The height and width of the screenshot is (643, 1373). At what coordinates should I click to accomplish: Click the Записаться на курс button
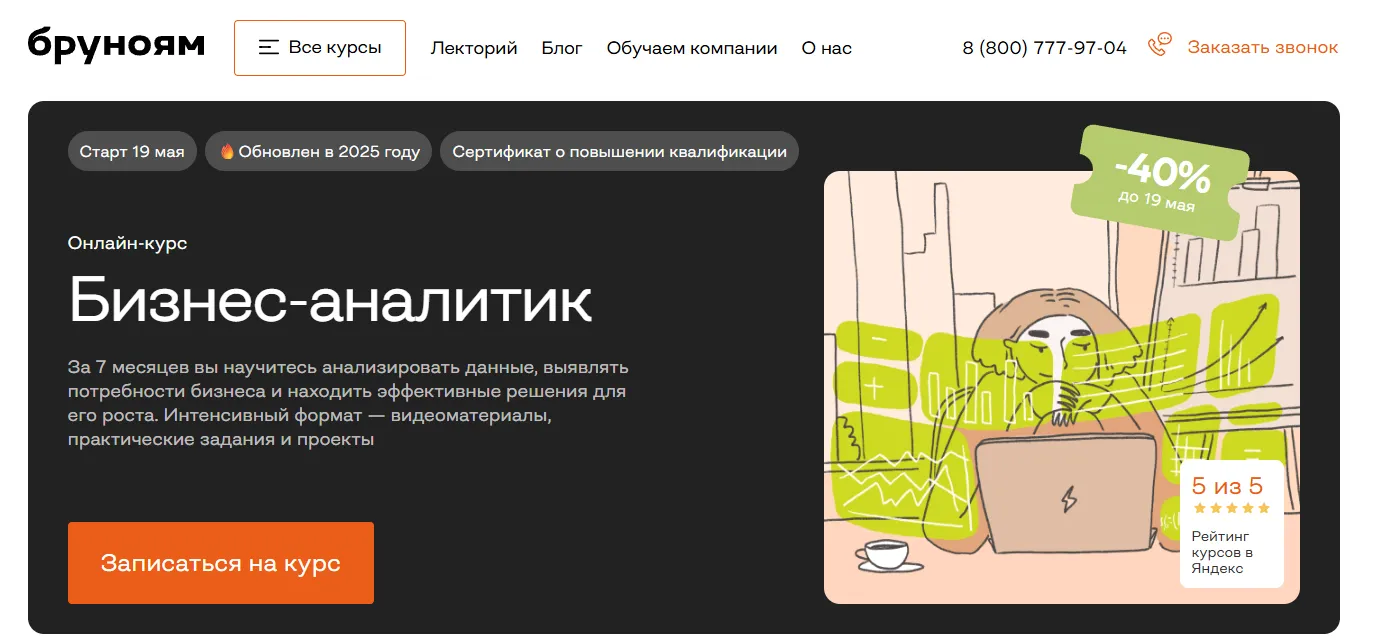[x=221, y=563]
